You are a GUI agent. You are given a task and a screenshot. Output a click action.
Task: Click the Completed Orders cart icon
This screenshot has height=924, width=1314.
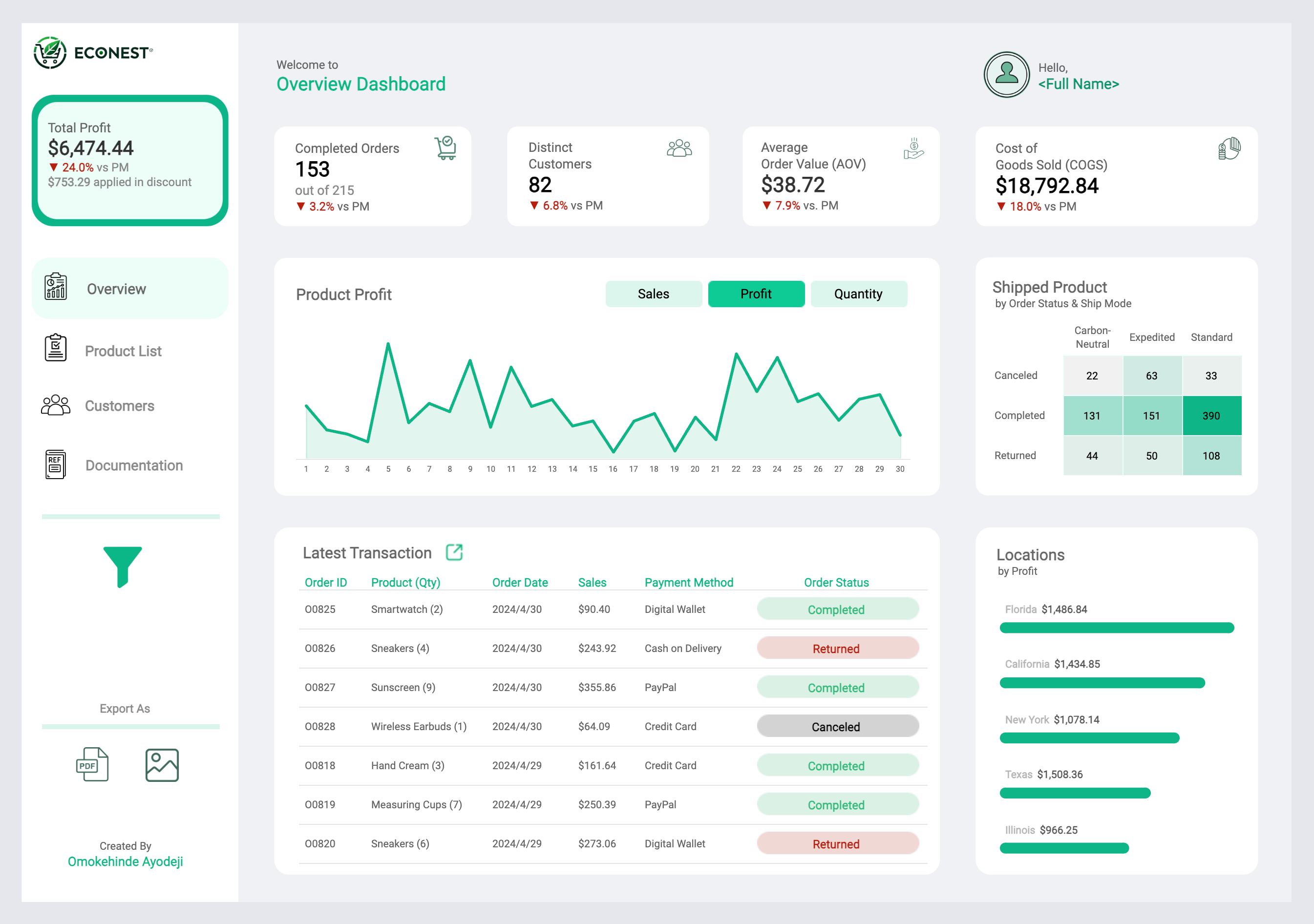pyautogui.click(x=445, y=148)
